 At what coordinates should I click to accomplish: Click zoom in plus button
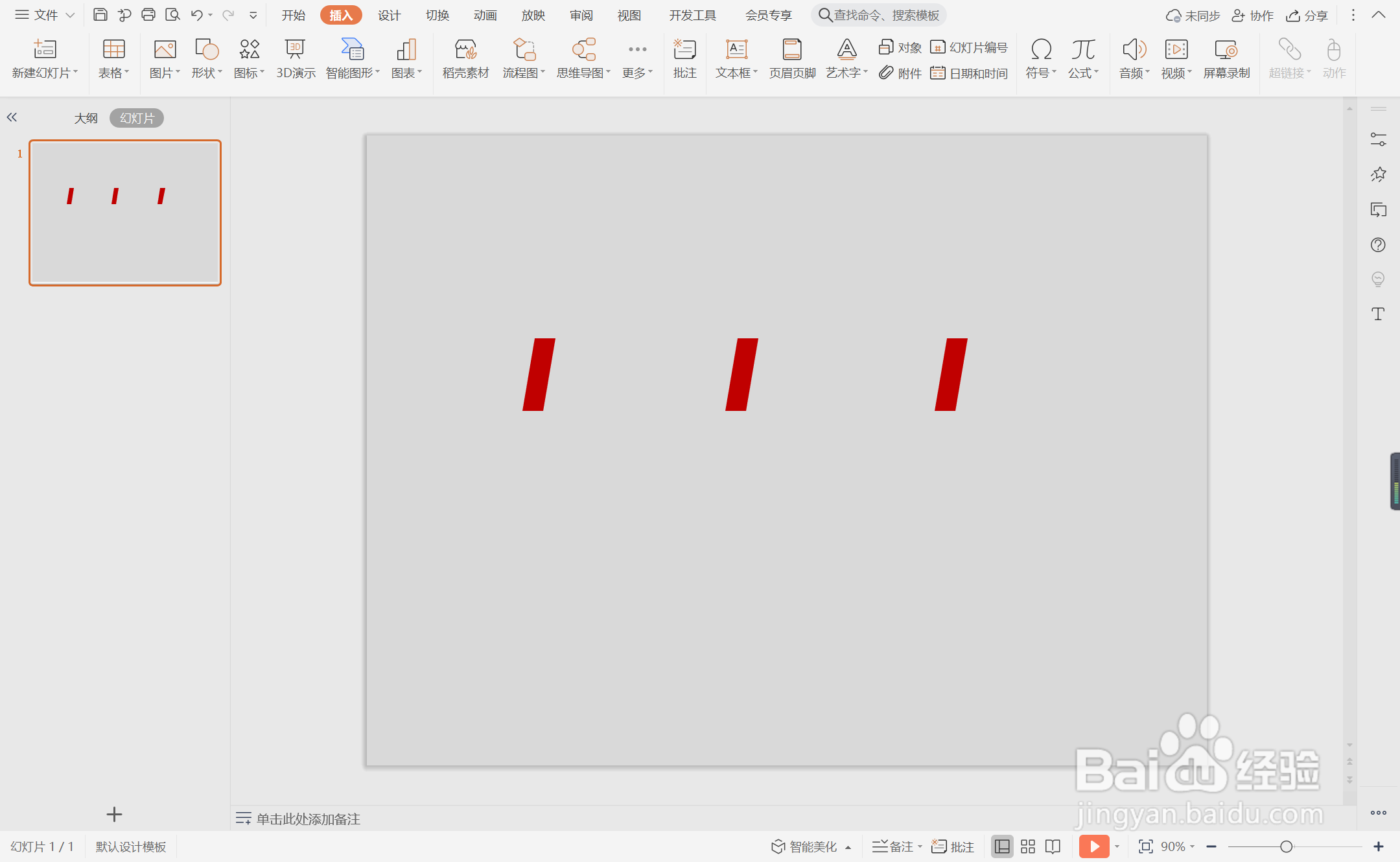point(1379,846)
